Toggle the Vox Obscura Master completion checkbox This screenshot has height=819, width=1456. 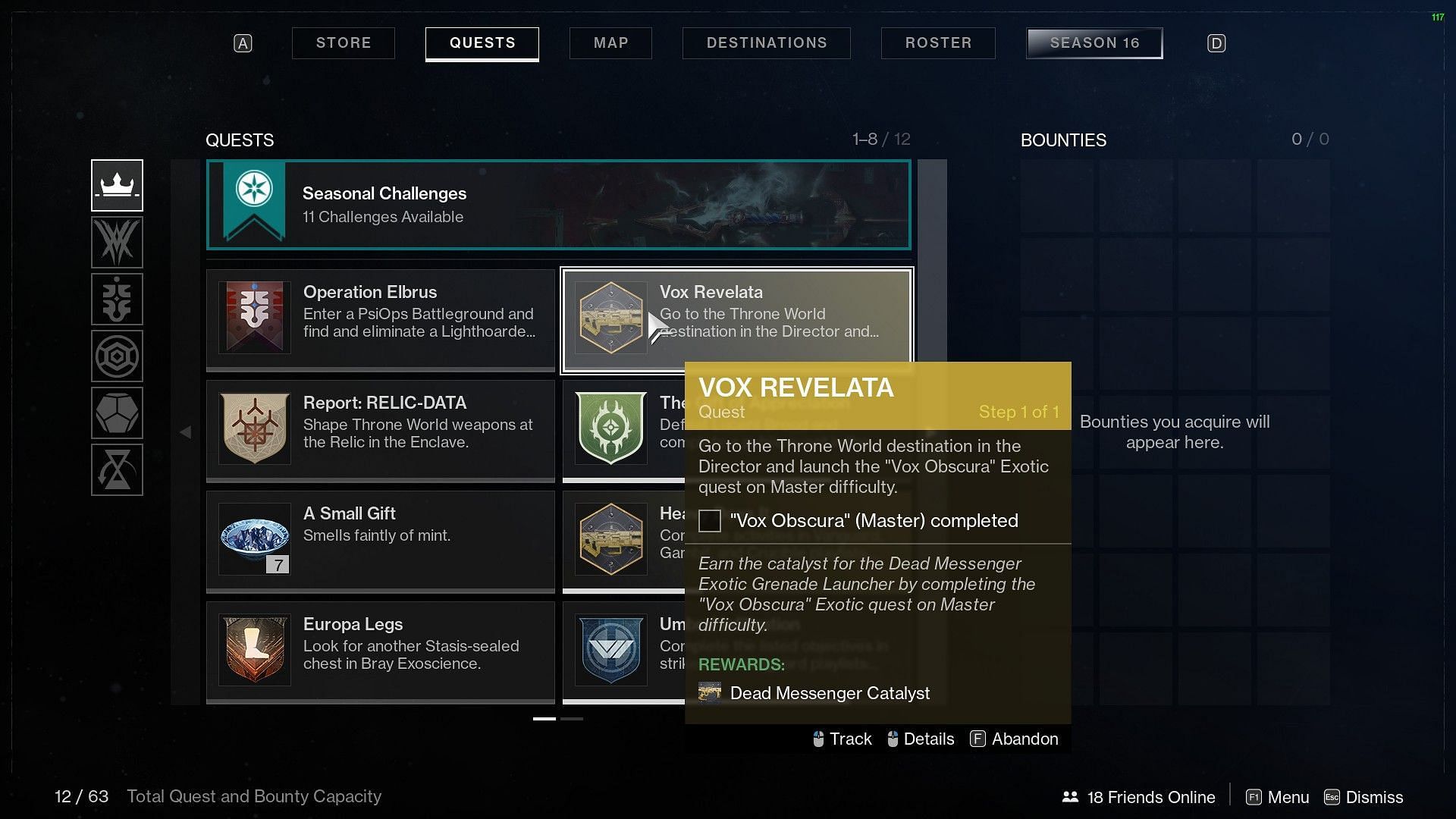(709, 521)
